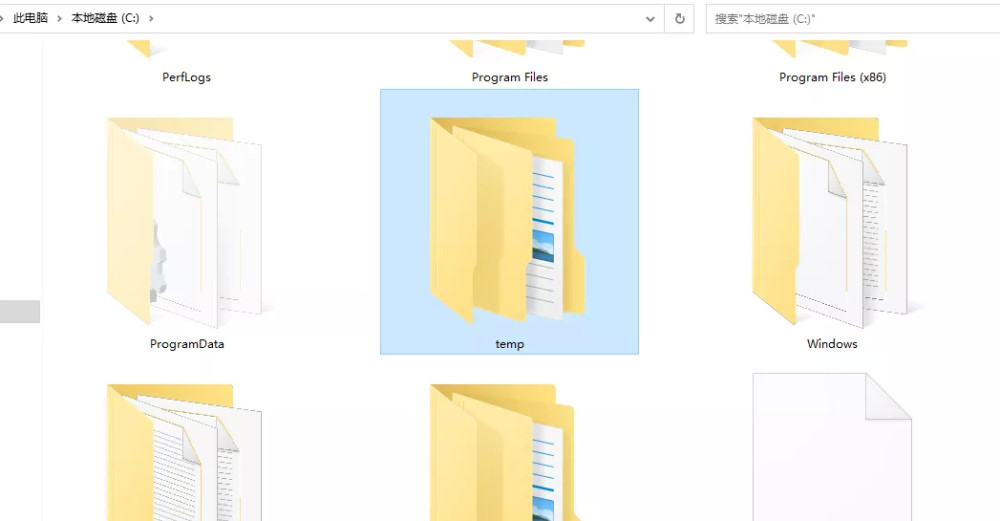Click the PerfLogs folder label
1000x521 pixels.
pyautogui.click(x=186, y=77)
